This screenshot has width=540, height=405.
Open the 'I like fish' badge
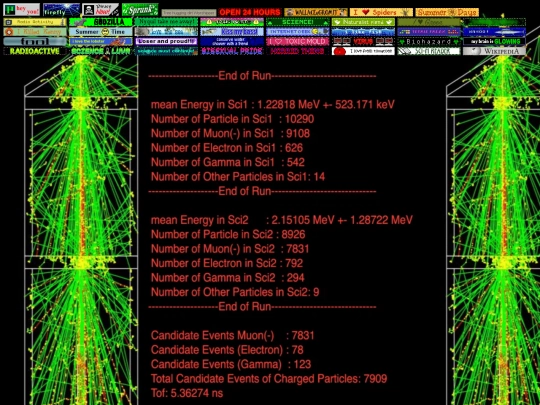363,32
